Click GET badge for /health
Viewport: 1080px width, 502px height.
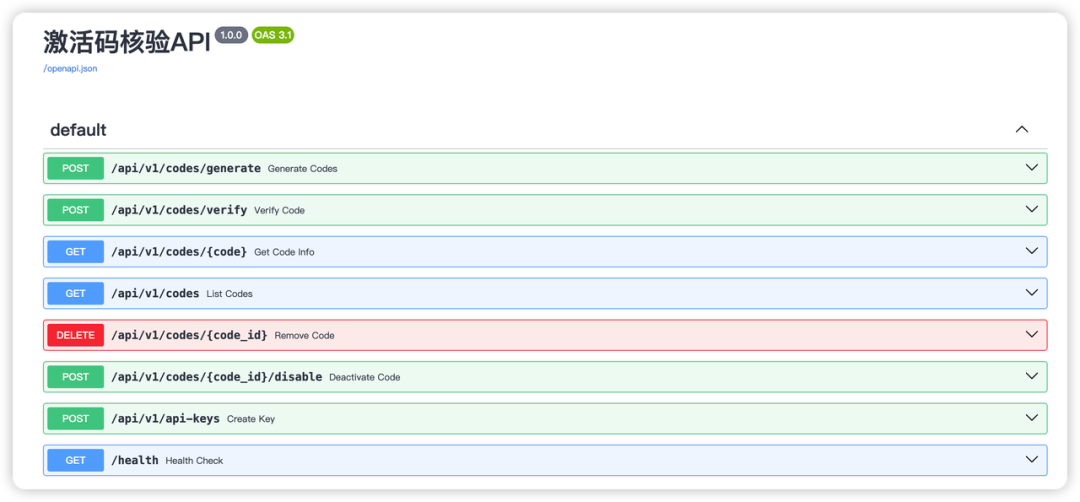pyautogui.click(x=76, y=460)
